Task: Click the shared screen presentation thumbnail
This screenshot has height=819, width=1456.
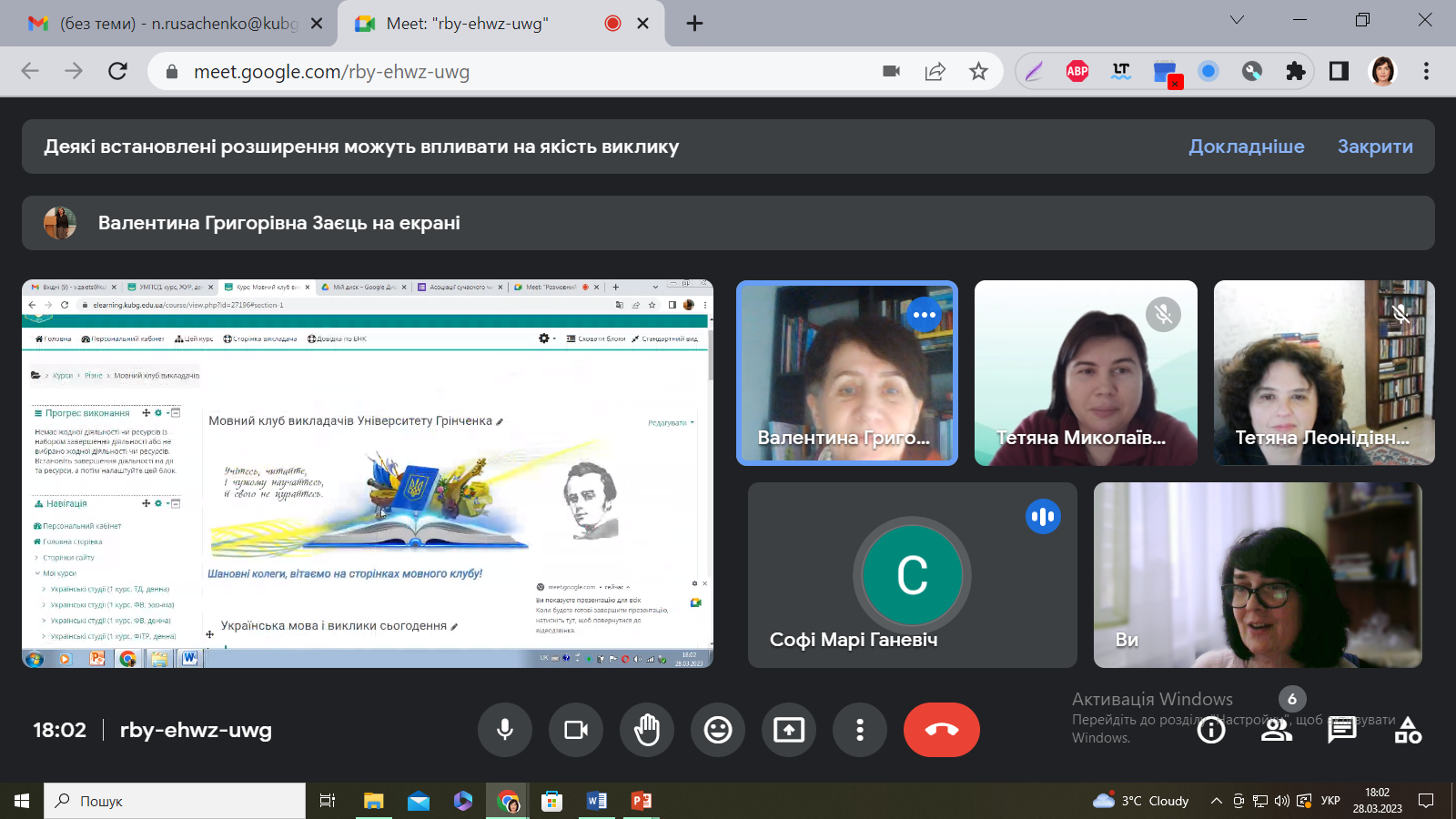Action: tap(367, 473)
